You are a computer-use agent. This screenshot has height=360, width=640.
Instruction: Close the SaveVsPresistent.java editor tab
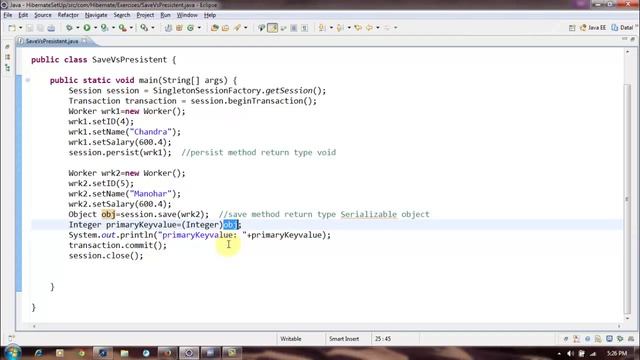point(84,41)
